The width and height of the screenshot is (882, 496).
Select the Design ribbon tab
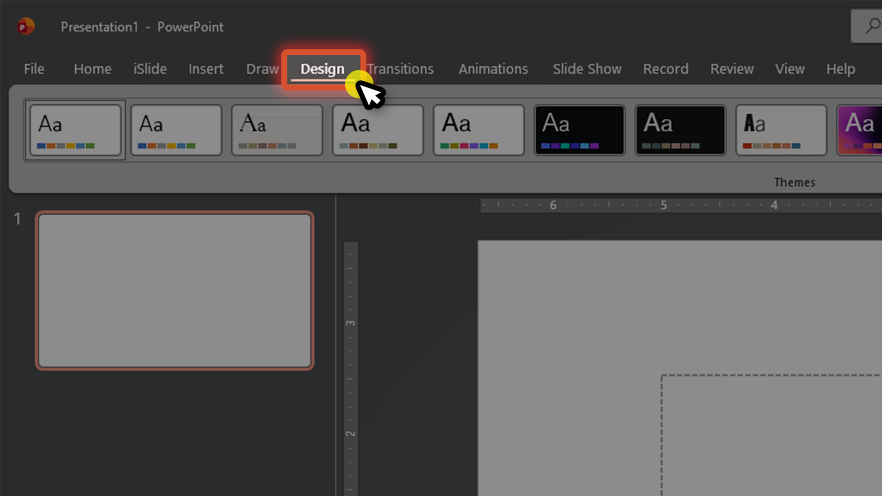click(322, 69)
